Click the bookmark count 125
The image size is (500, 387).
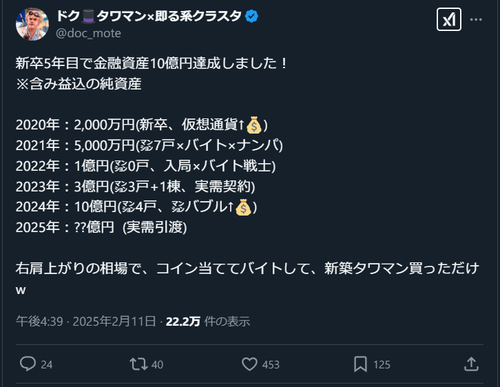pos(382,365)
